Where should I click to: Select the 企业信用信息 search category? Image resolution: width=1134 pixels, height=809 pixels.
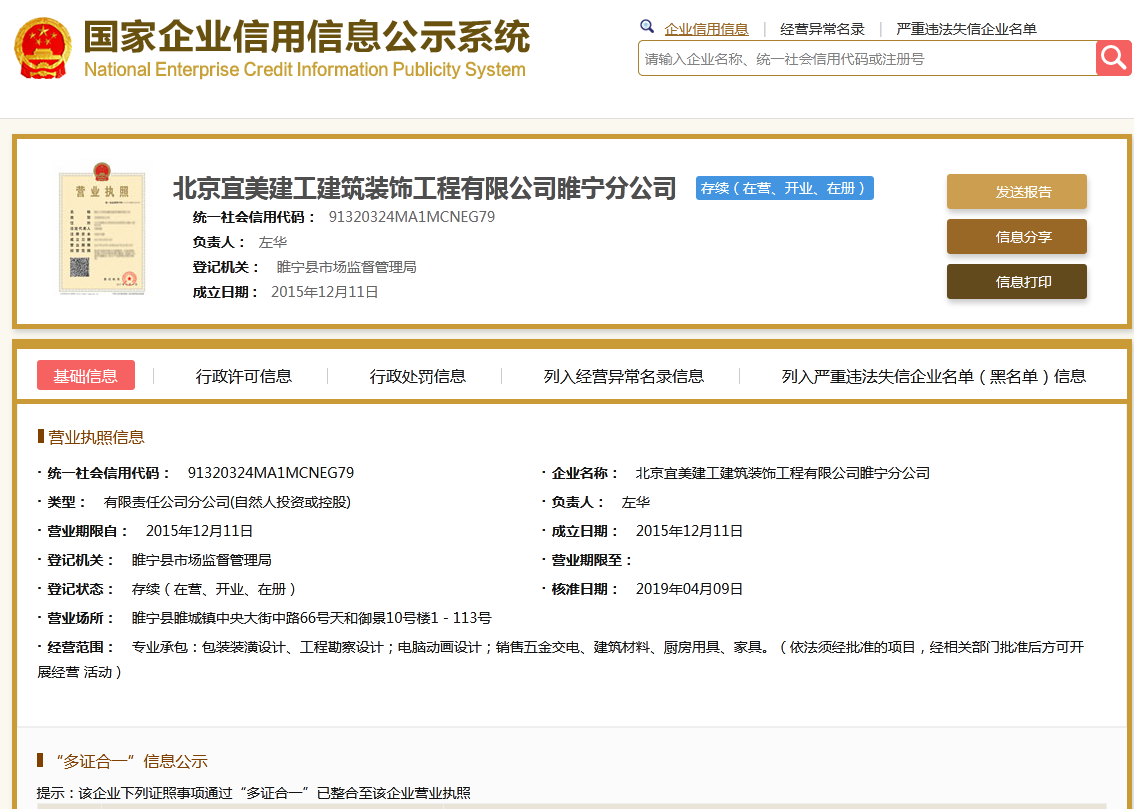click(707, 29)
